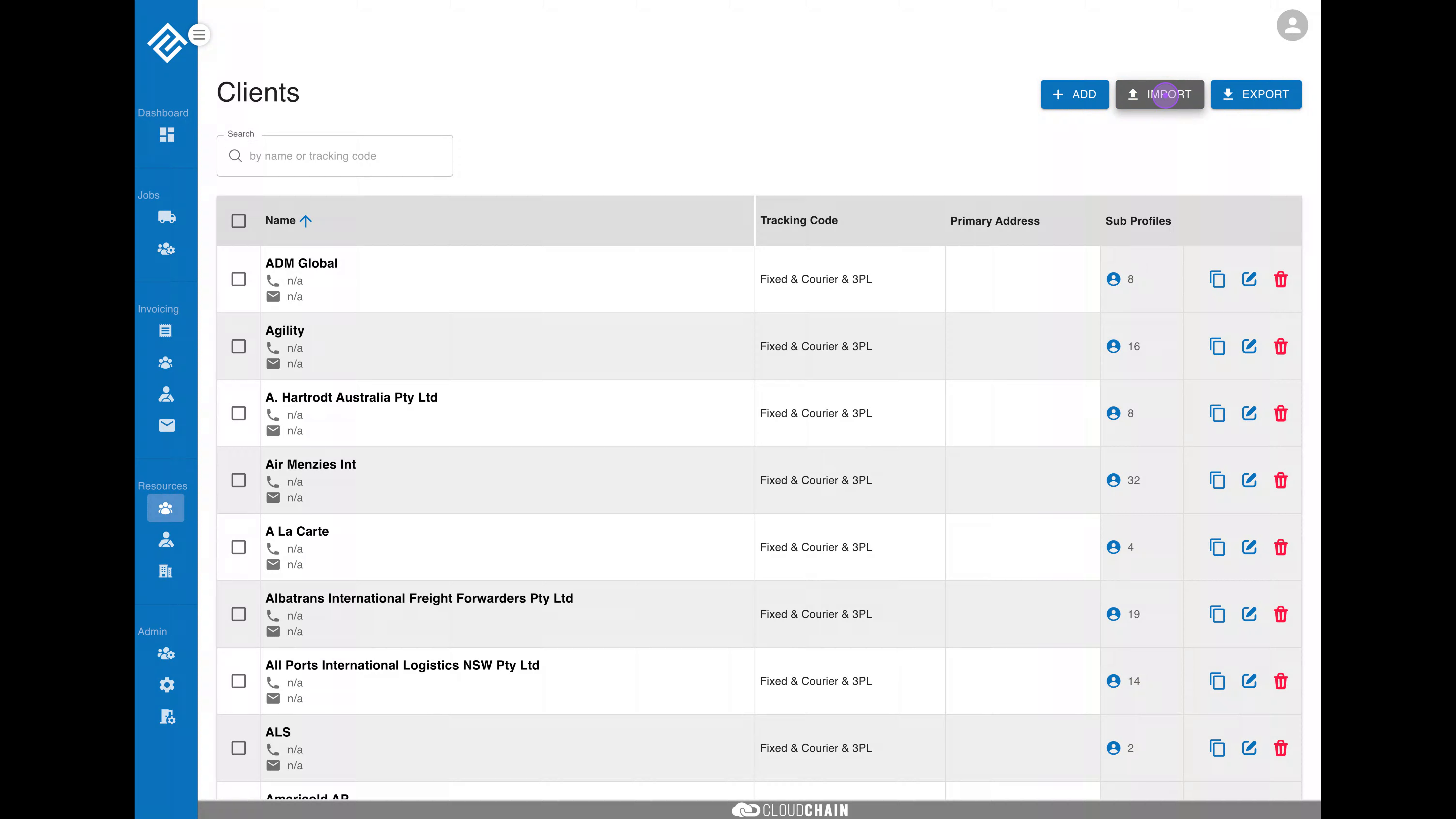Click the EXPORT button
Viewport: 1456px width, 819px height.
coord(1256,94)
